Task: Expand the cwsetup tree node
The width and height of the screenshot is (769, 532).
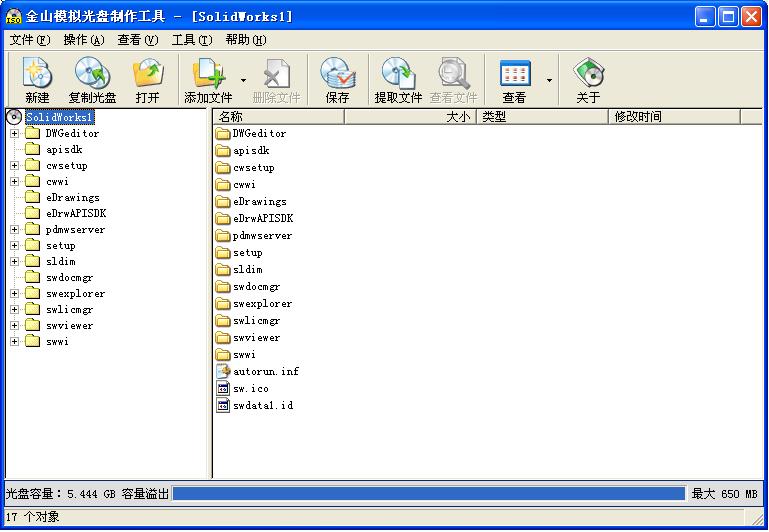Action: point(14,166)
